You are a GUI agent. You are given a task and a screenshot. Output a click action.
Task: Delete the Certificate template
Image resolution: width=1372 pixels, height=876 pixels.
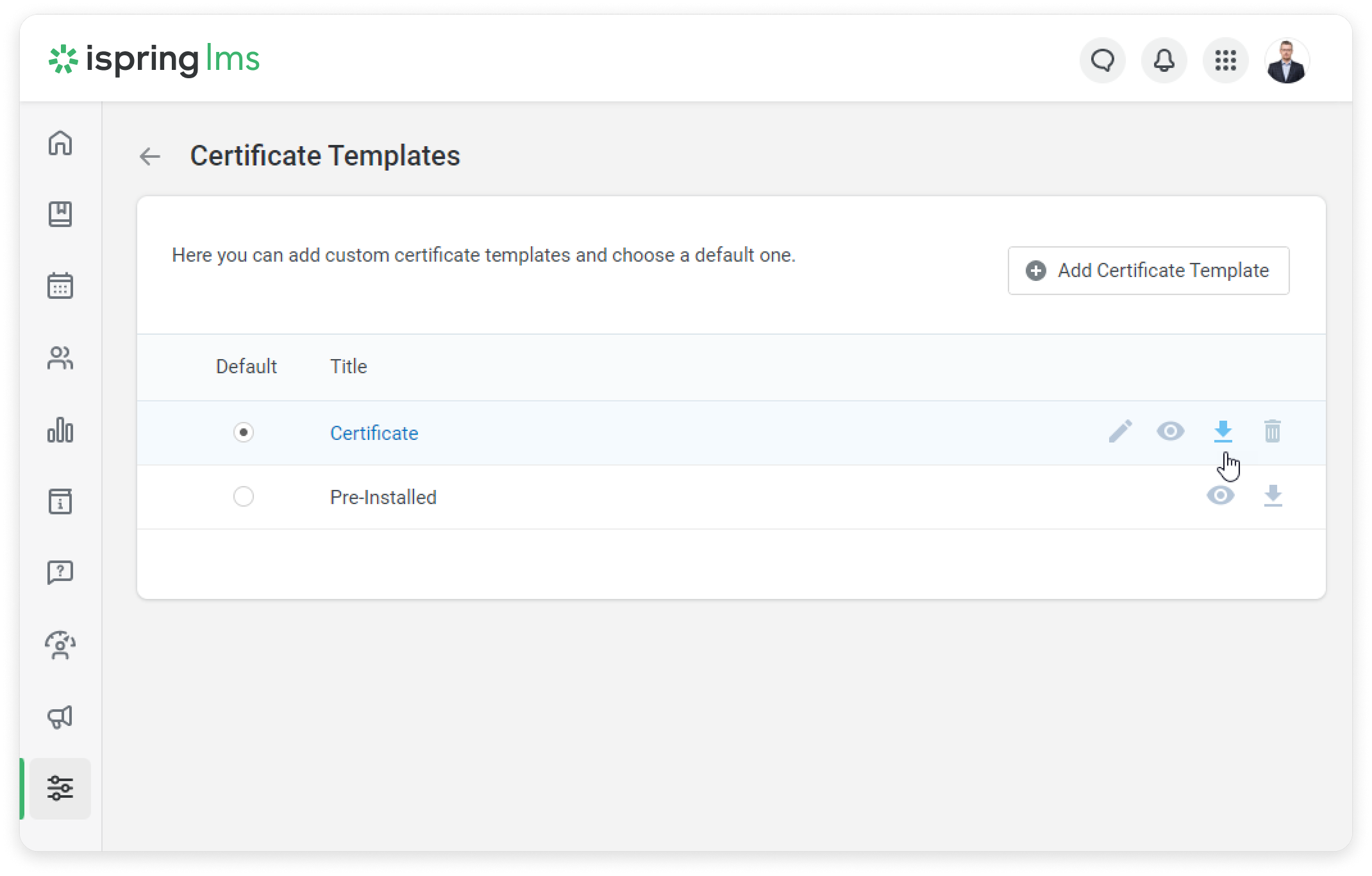[x=1273, y=431]
